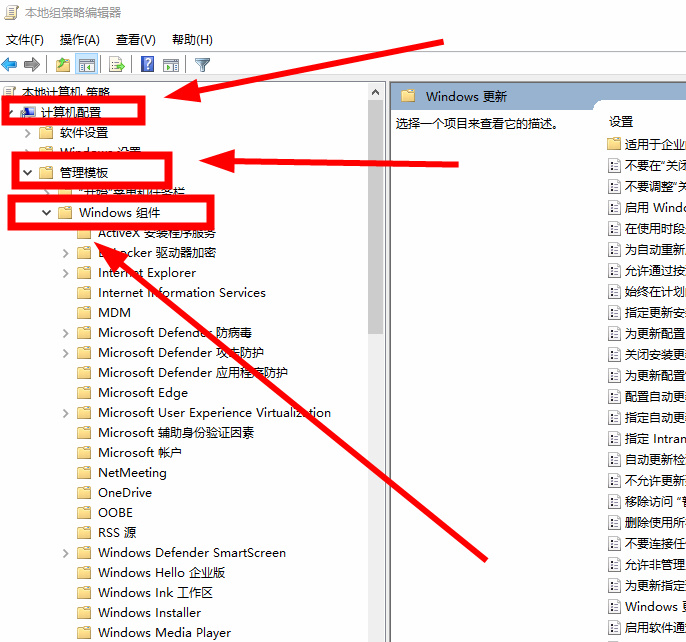Image resolution: width=686 pixels, height=642 pixels.
Task: Expand the Internet Explorer folder node
Action: click(x=66, y=272)
